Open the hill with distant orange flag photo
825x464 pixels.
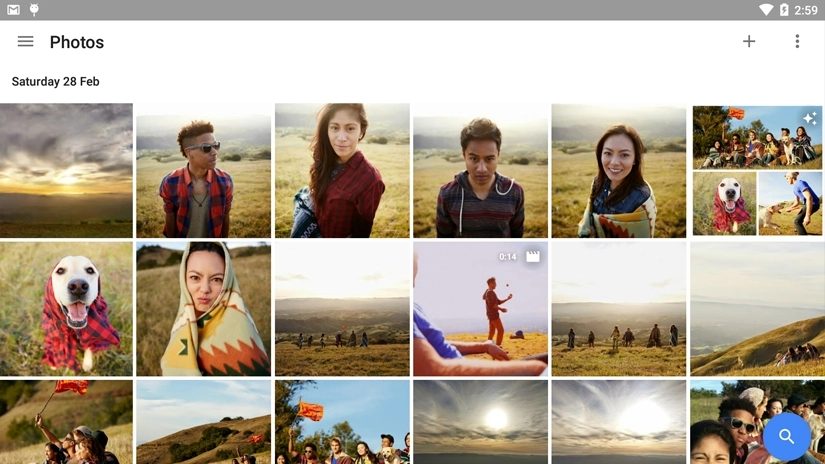(204, 422)
